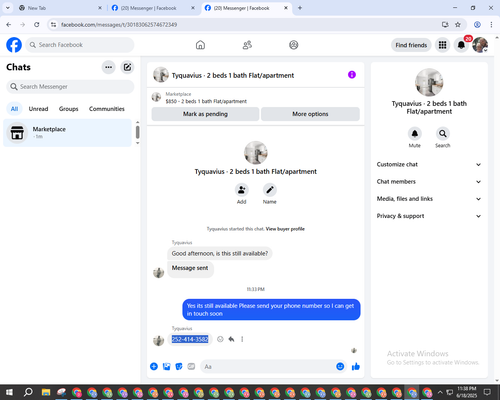Open more options for phone number message
500x400 pixels.
[x=242, y=339]
